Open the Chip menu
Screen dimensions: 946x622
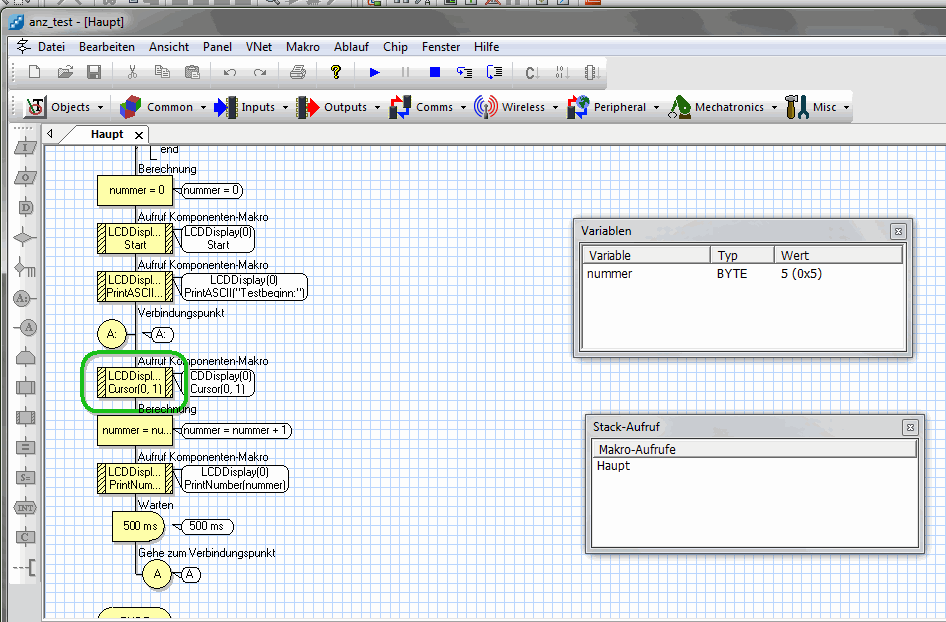pyautogui.click(x=395, y=46)
